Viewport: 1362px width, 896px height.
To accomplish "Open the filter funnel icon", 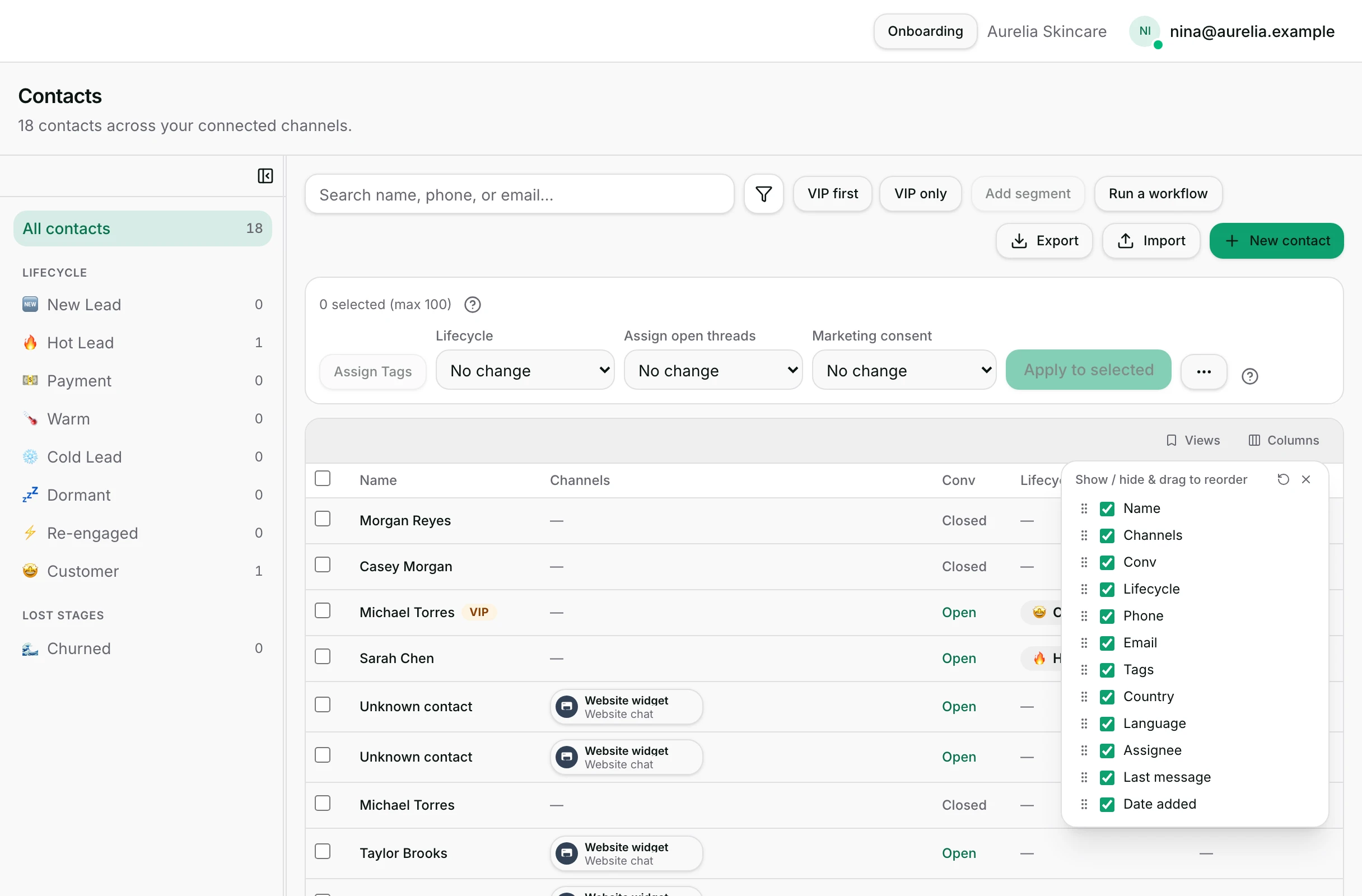I will pos(763,194).
